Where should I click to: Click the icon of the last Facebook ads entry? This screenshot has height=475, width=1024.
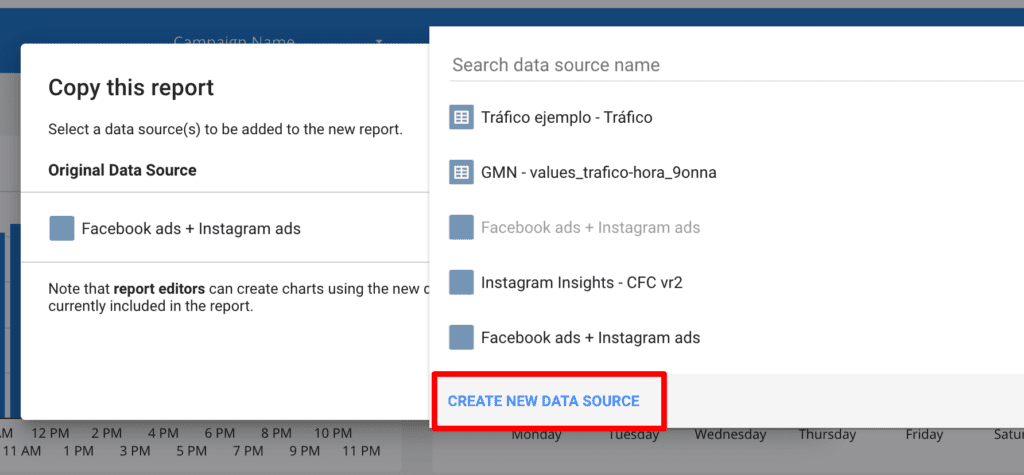[461, 338]
